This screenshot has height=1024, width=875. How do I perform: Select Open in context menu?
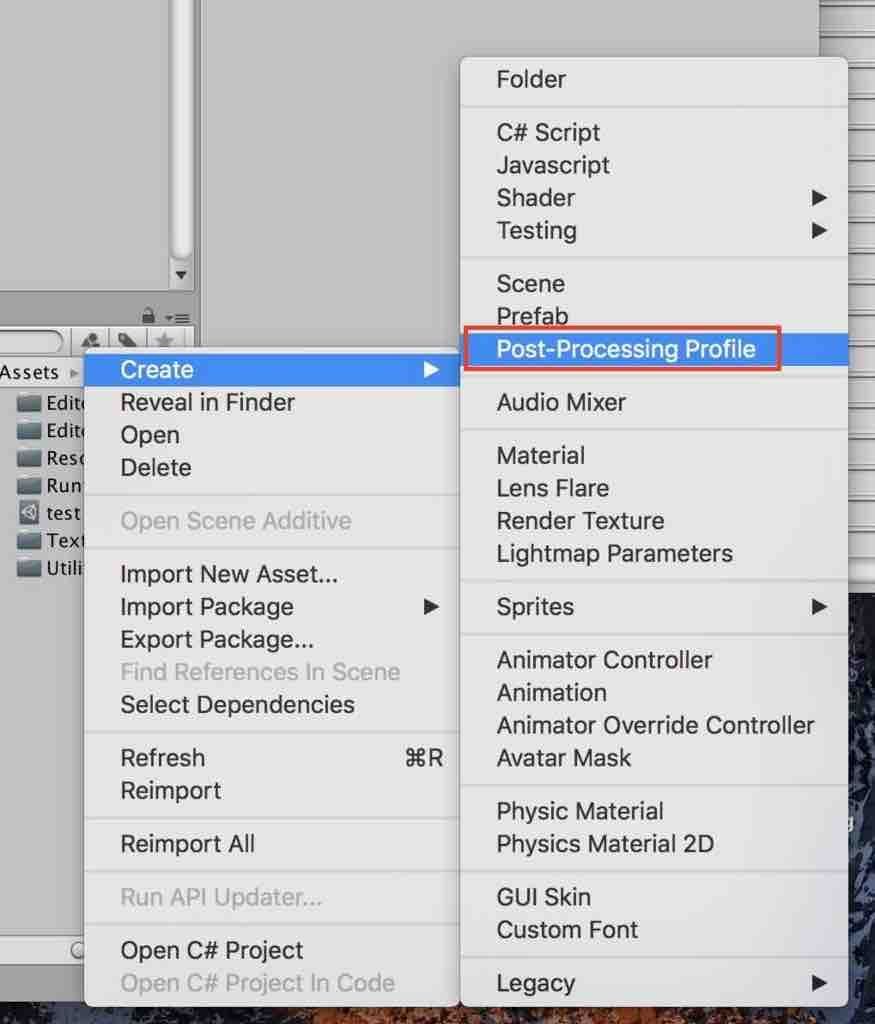tap(272, 436)
